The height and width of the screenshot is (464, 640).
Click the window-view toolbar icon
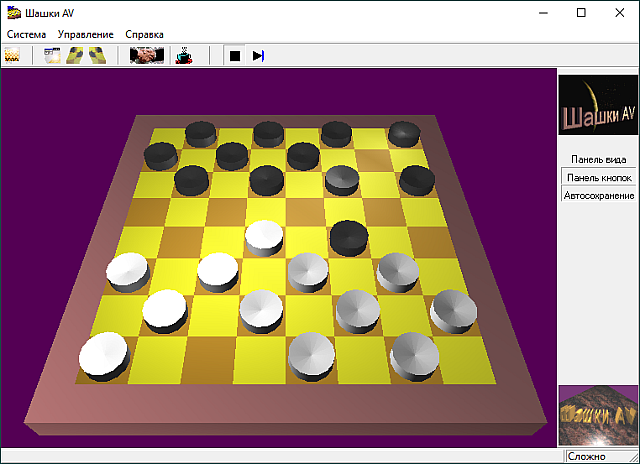click(x=53, y=56)
